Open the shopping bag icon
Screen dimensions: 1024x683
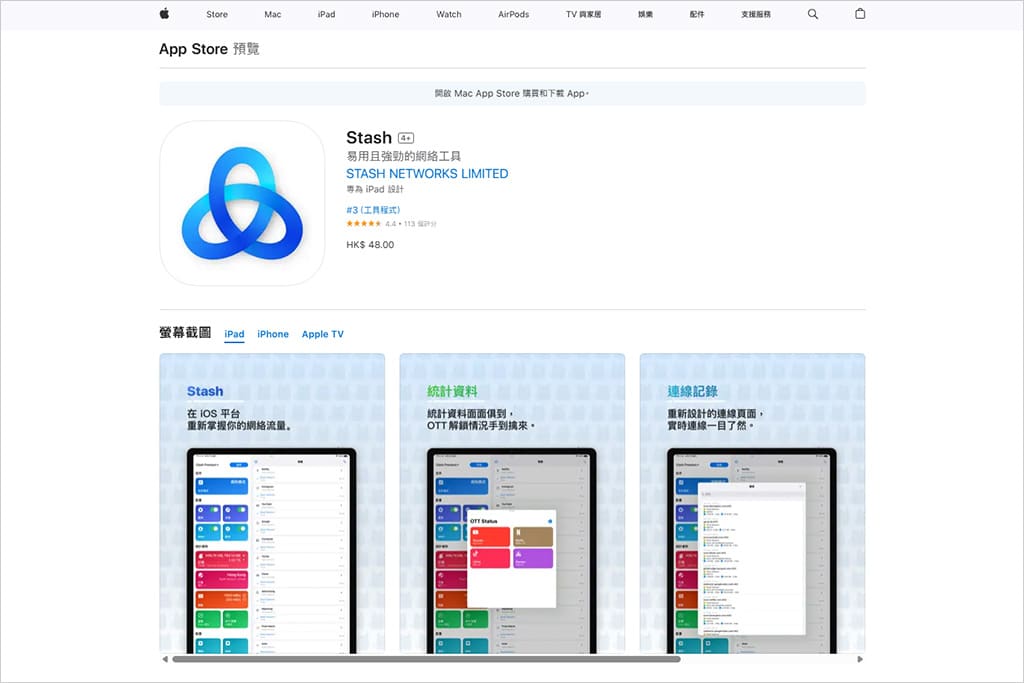coord(860,14)
